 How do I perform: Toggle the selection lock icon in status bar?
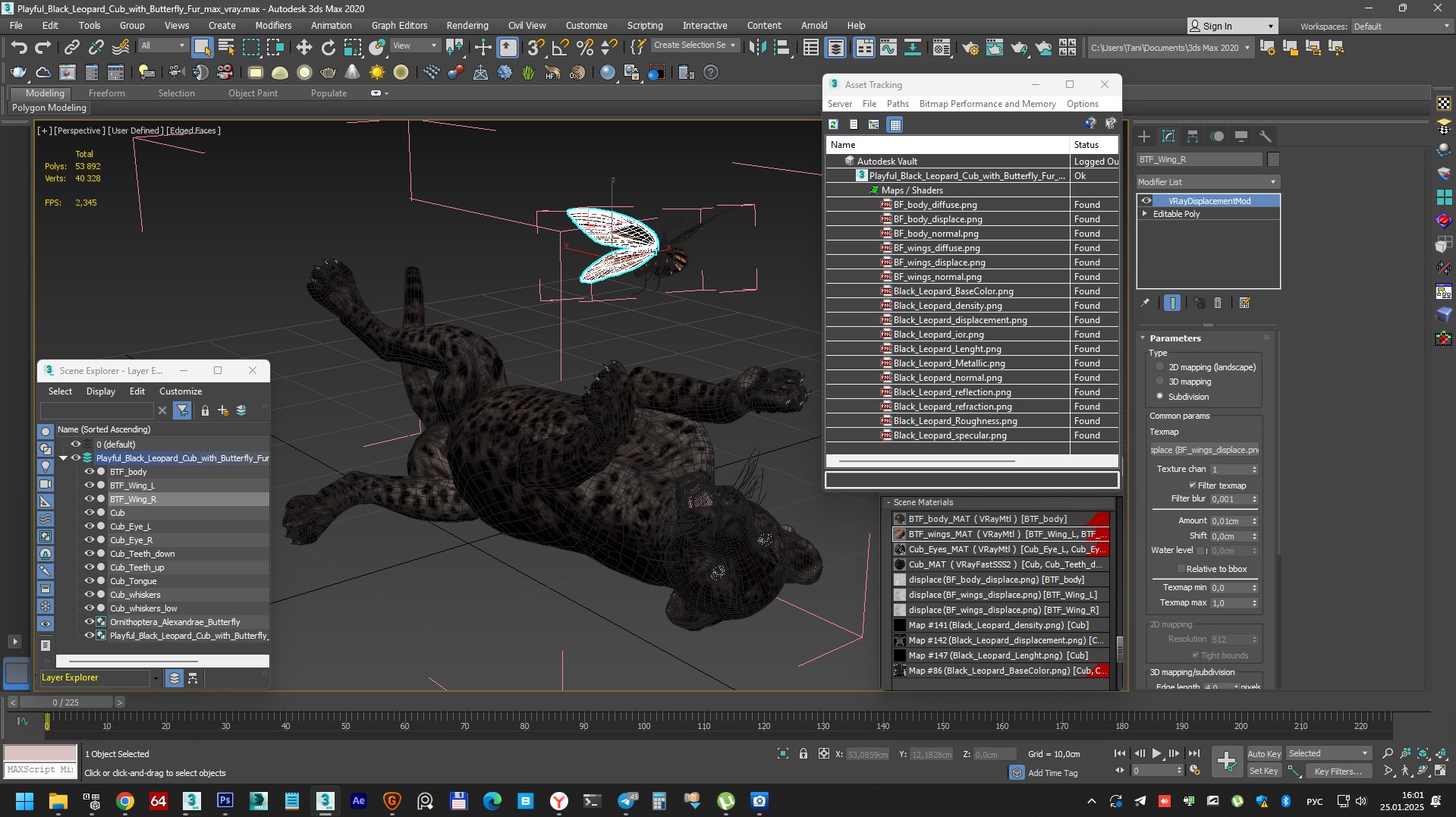pos(803,753)
